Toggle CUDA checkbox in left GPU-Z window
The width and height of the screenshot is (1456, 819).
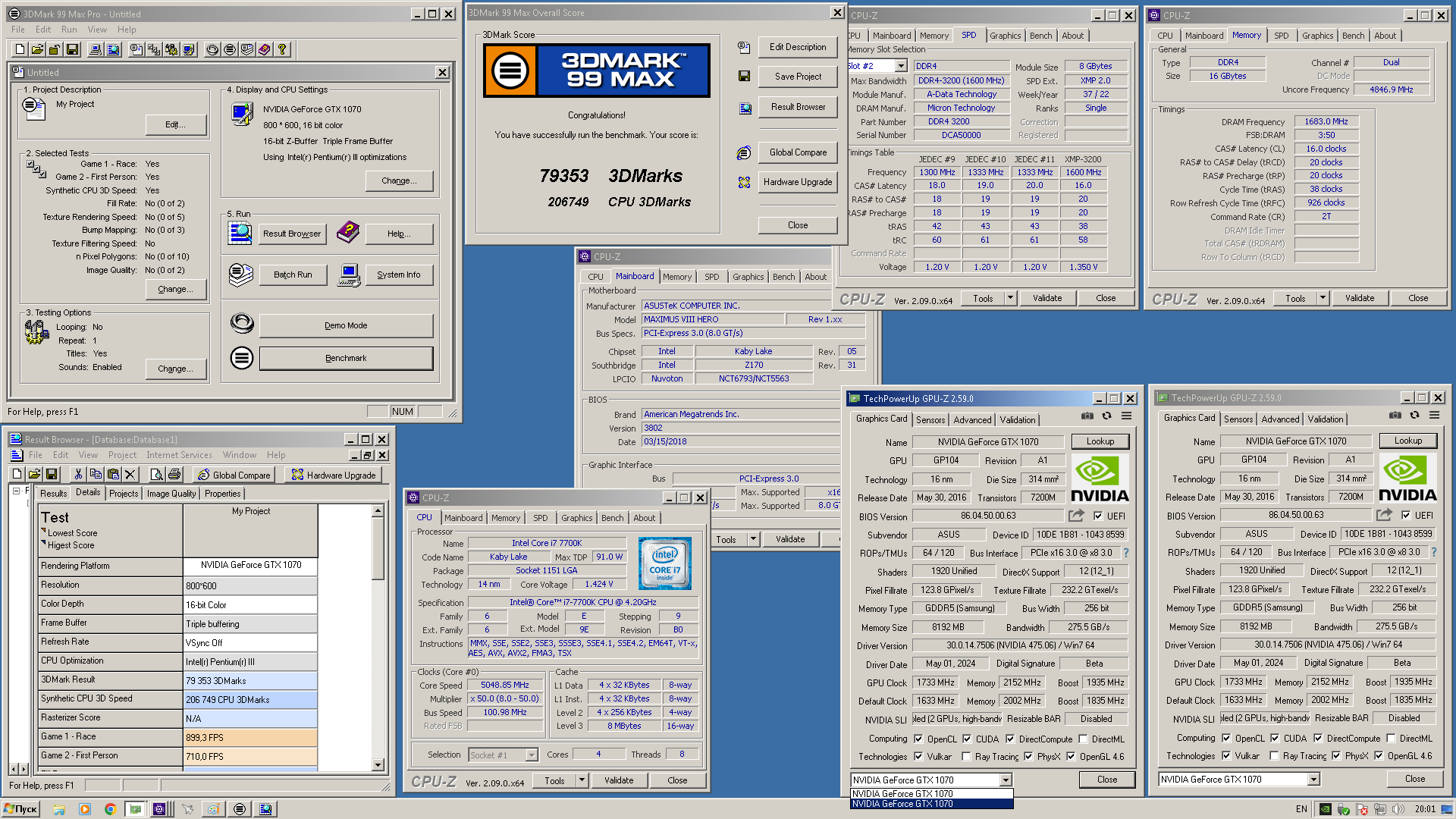pos(967,739)
